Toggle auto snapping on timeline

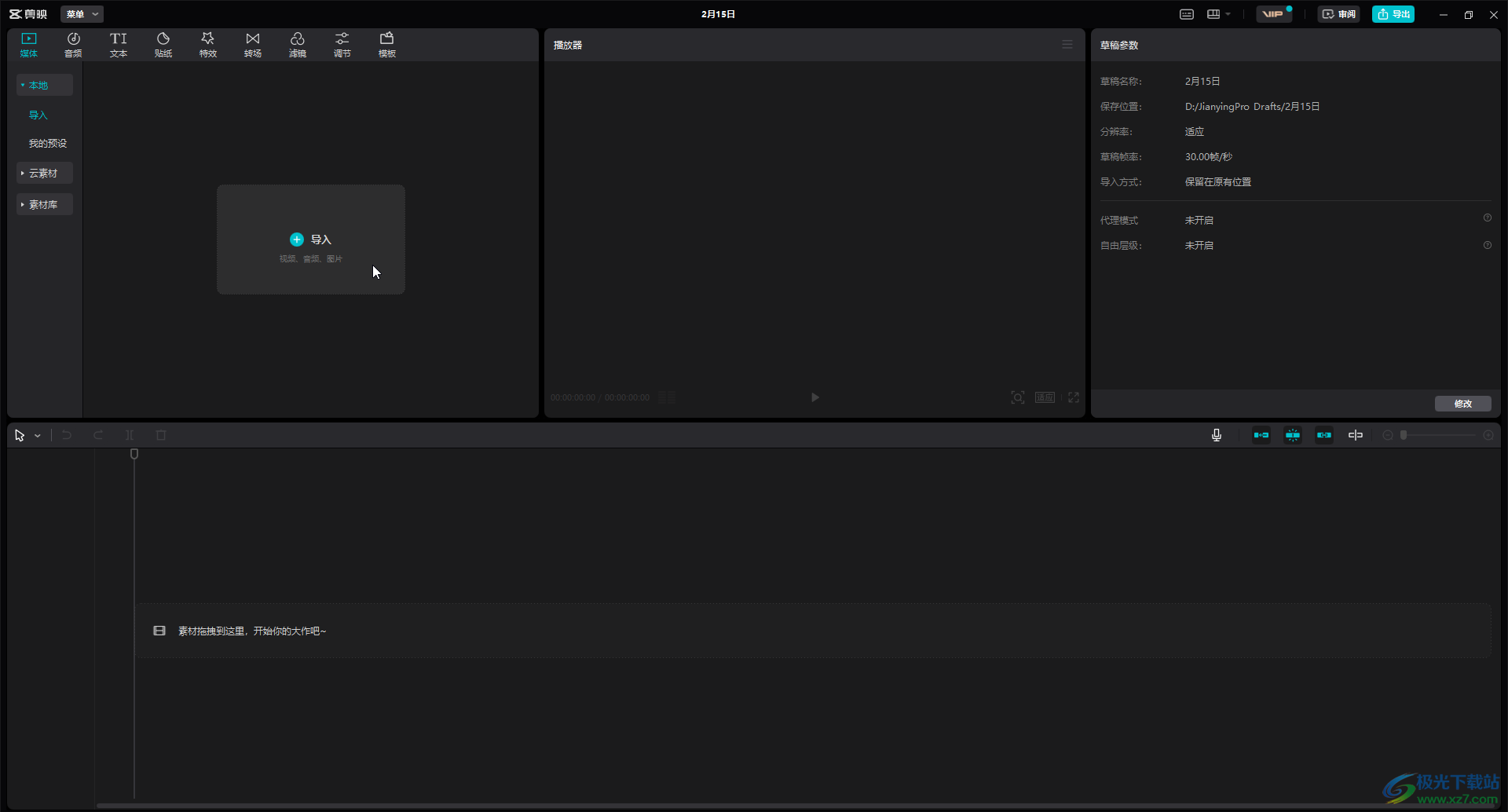(1293, 435)
